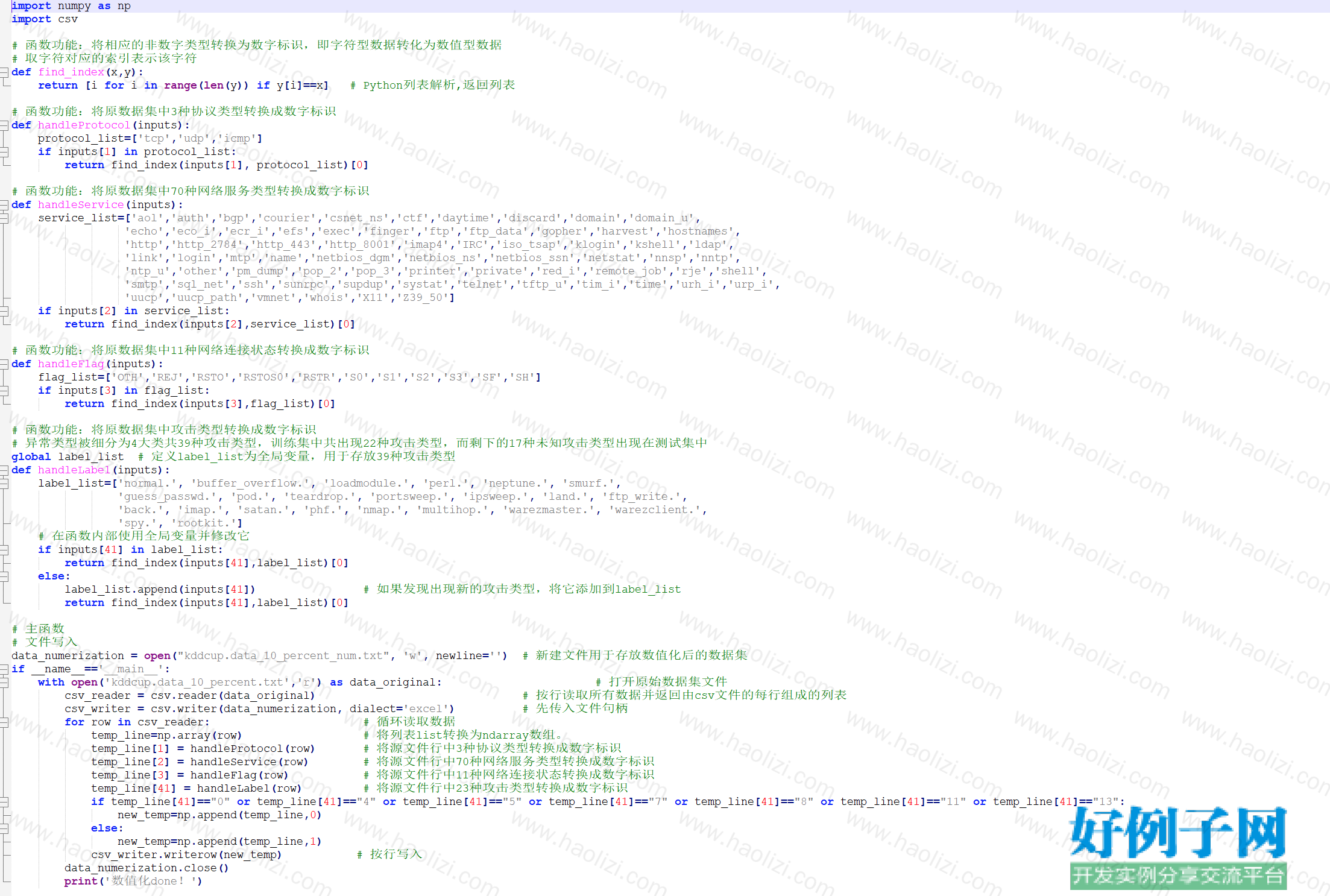
Task: Click the 'icmp' string in protocol_list
Action: tap(237, 139)
